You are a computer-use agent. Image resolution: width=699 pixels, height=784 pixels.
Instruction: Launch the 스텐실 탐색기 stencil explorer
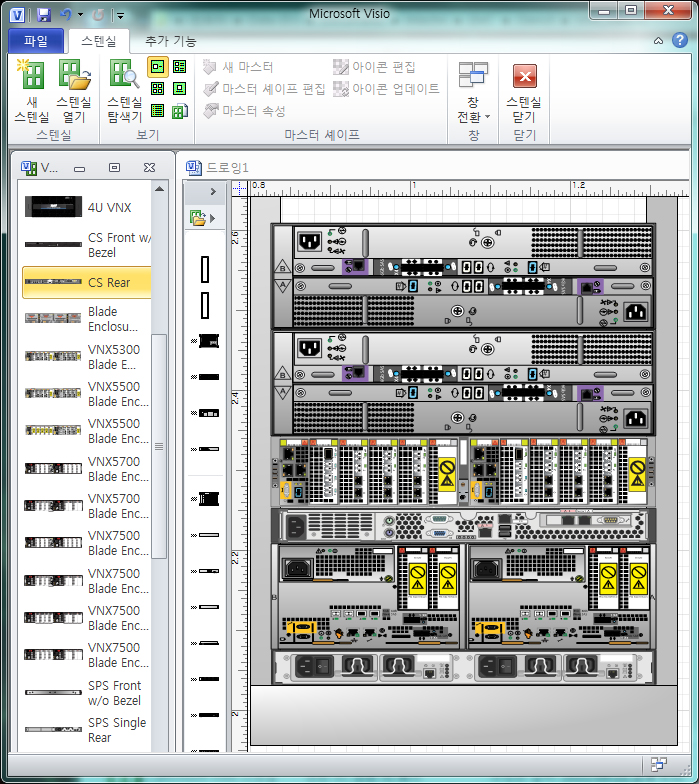(x=124, y=92)
